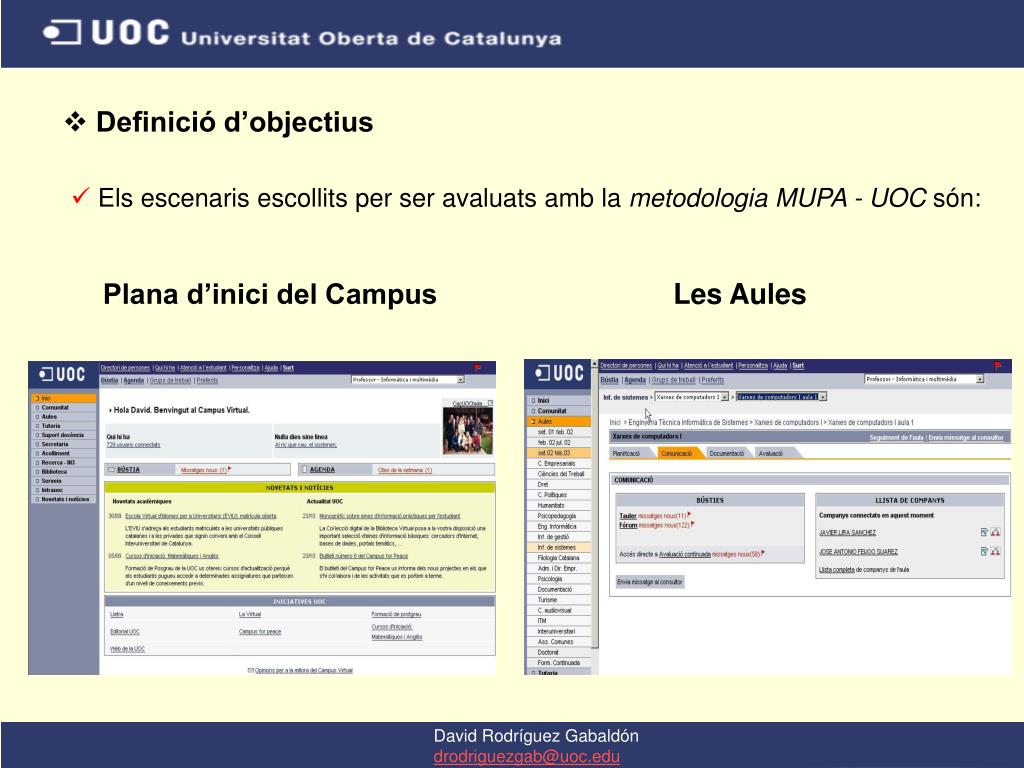Open the Campus for peace initiative link

click(260, 632)
